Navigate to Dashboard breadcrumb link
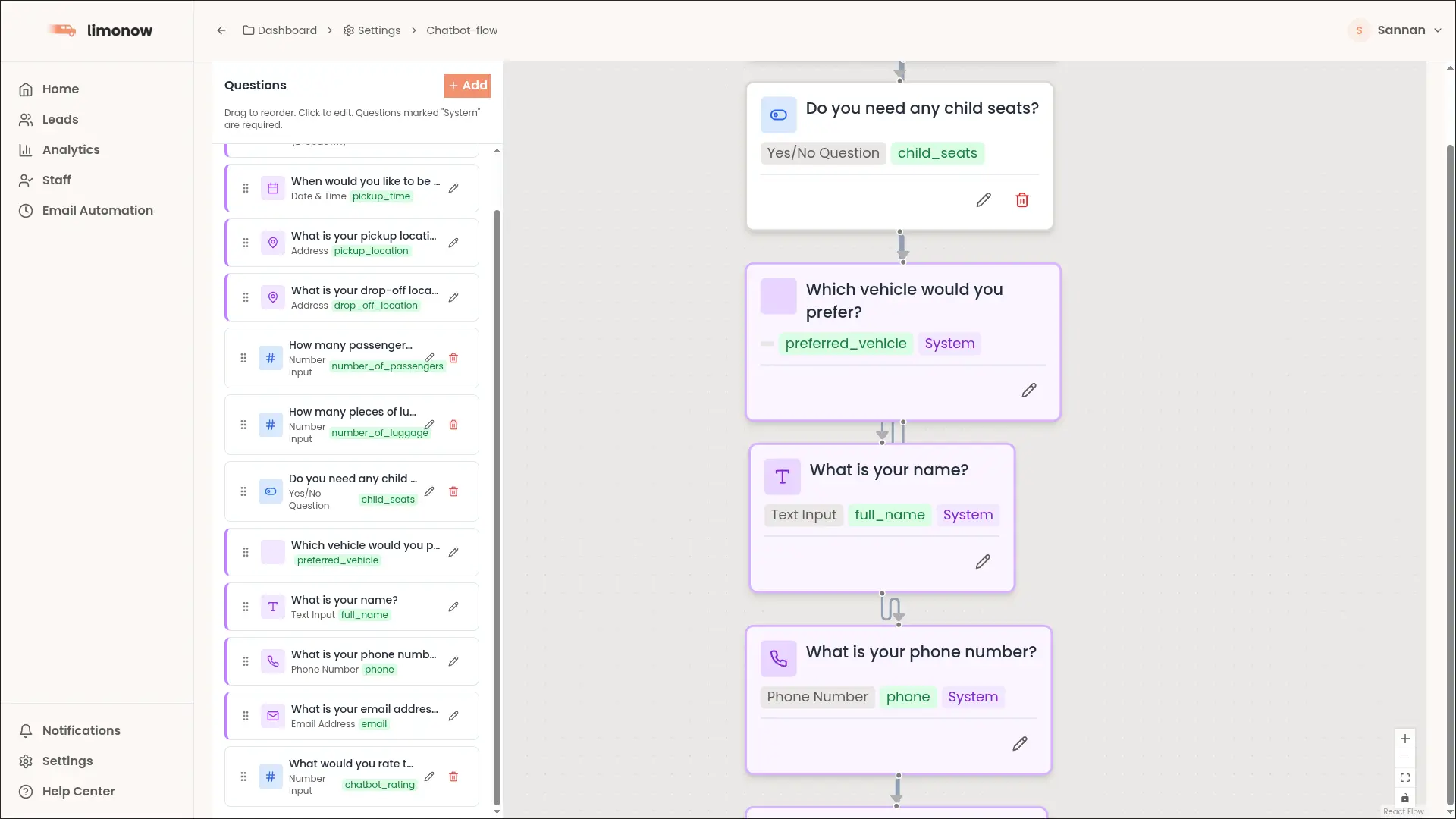Image resolution: width=1456 pixels, height=819 pixels. click(x=280, y=30)
